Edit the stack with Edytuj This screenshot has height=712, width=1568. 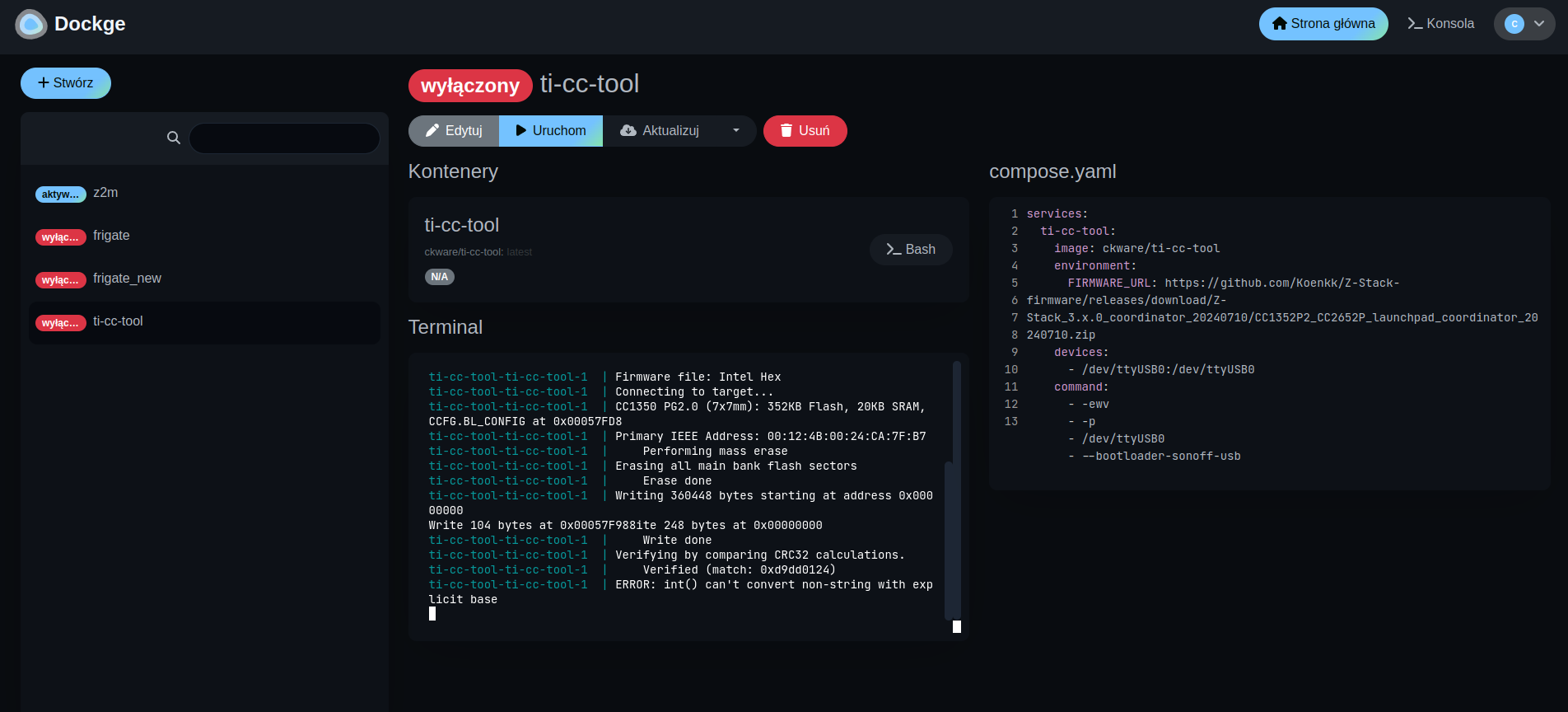(x=454, y=131)
